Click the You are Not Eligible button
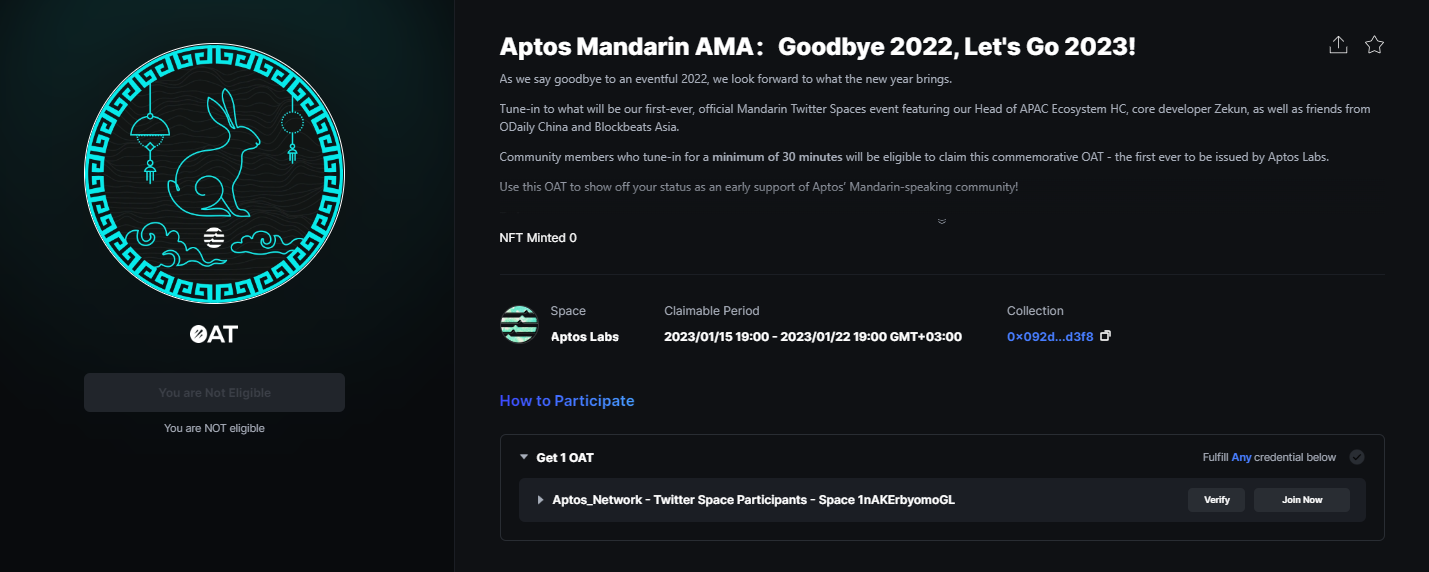This screenshot has width=1429, height=572. pyautogui.click(x=214, y=393)
